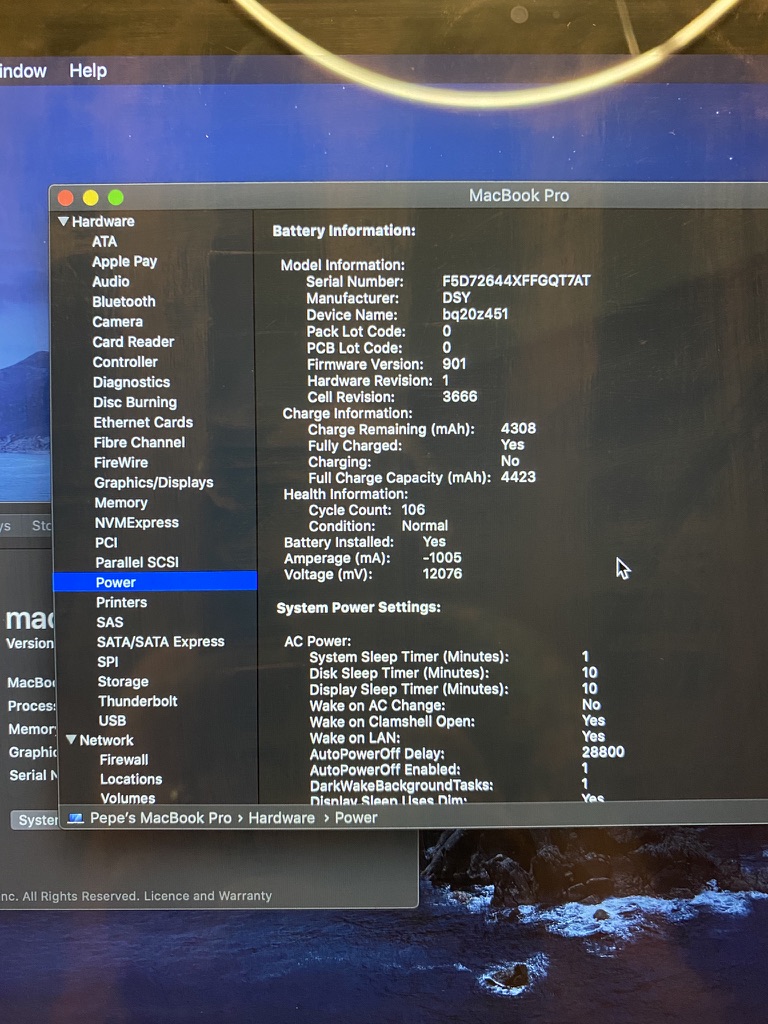Select Disc Burning in the sidebar
Screen dimensions: 768x1024
pyautogui.click(x=135, y=402)
